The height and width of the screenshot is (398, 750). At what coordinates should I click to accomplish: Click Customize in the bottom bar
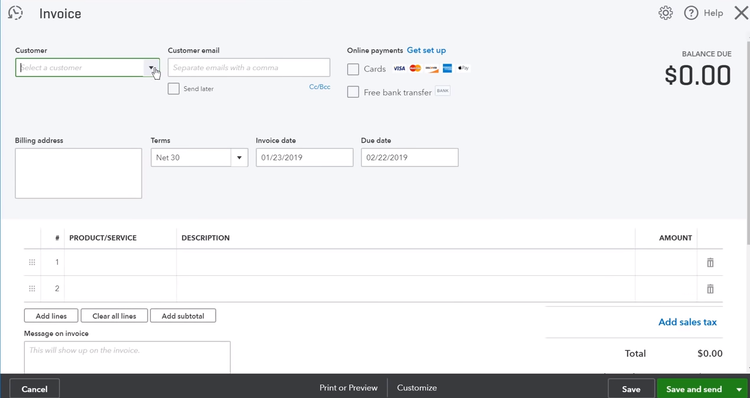coord(417,388)
